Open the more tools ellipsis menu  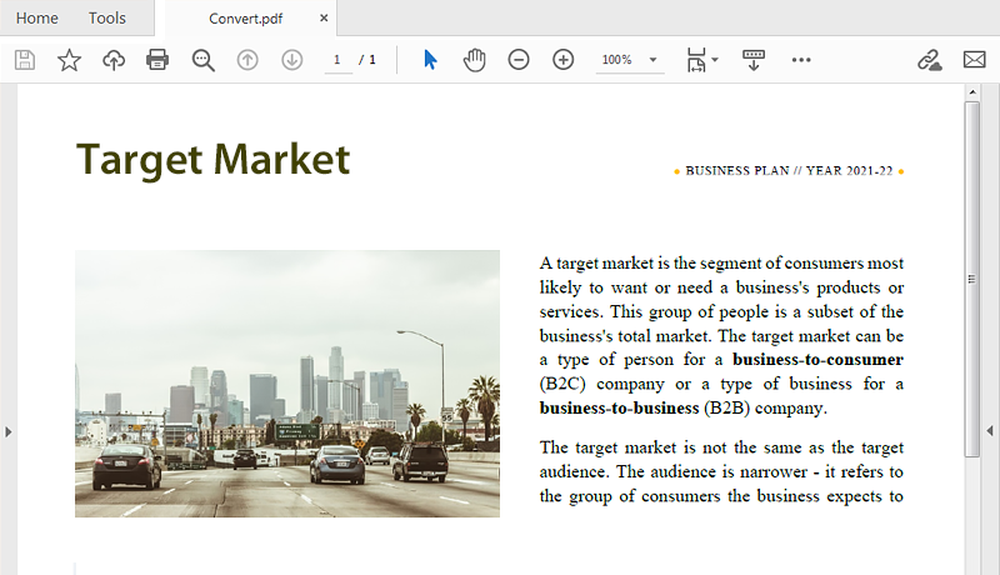pyautogui.click(x=801, y=60)
